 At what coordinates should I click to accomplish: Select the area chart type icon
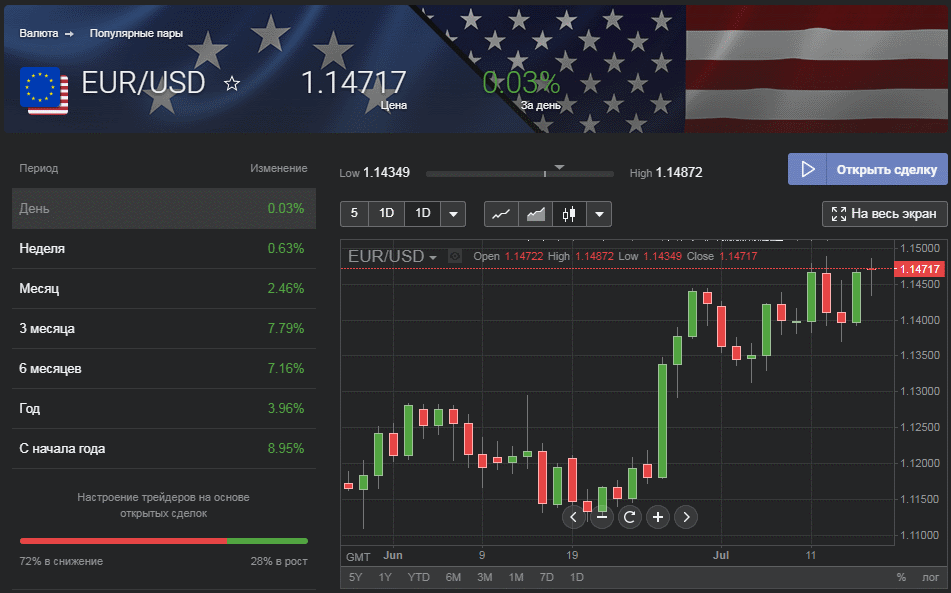pos(536,214)
